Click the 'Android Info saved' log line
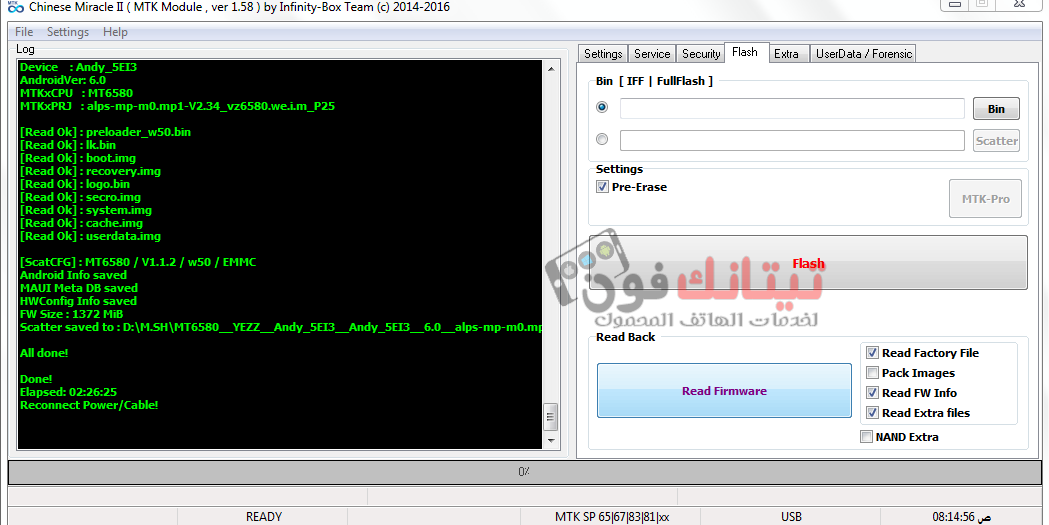Screen dimensions: 1049x525 coord(73,275)
